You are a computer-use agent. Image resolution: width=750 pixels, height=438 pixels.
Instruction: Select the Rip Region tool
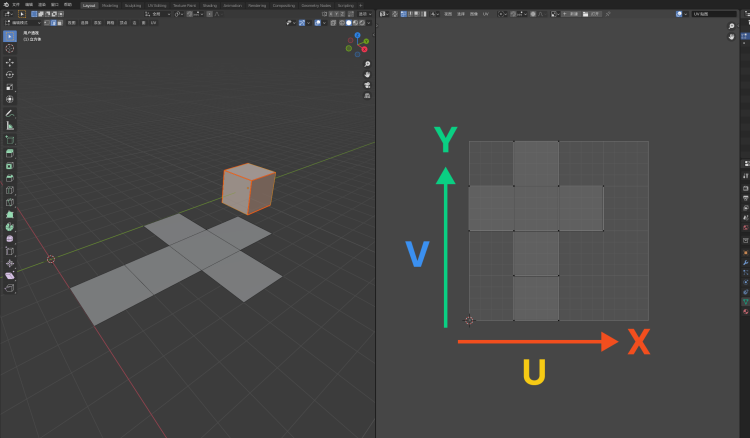[x=10, y=288]
